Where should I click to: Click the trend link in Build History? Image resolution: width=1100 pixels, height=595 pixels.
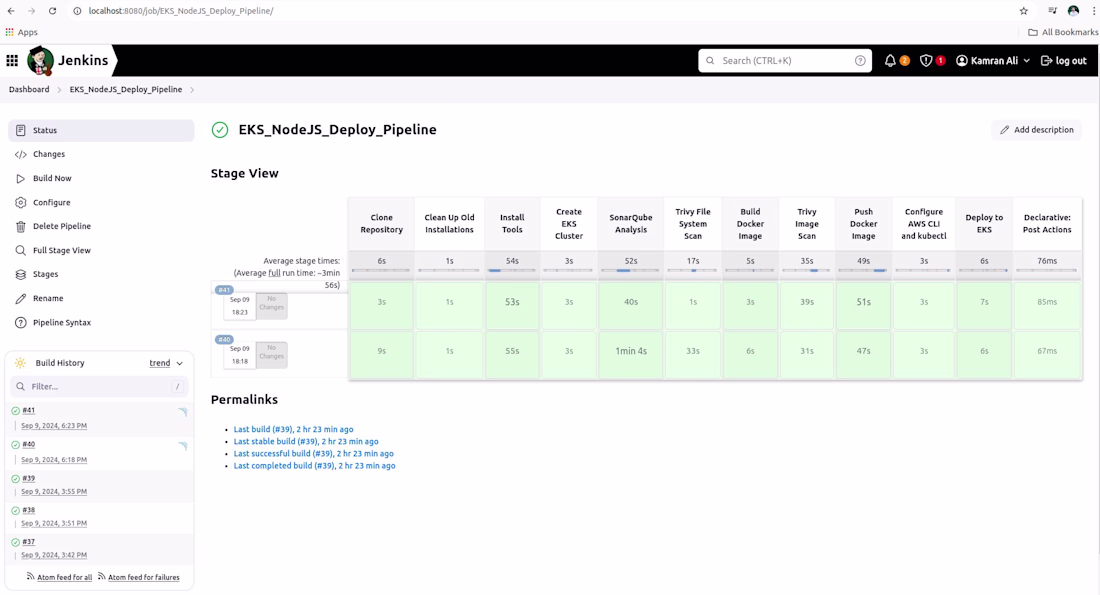(159, 363)
